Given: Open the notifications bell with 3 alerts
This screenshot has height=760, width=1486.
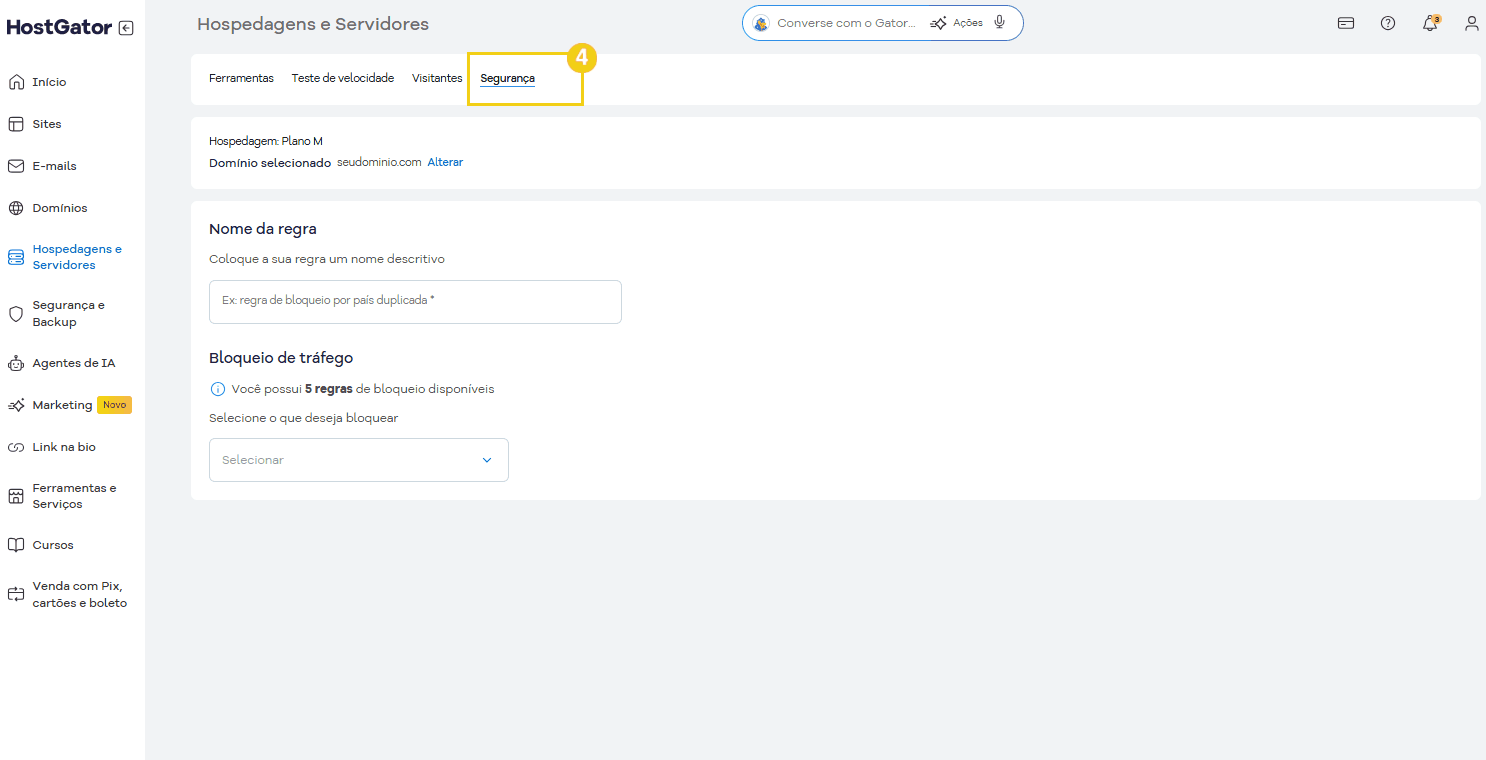Looking at the screenshot, I should (1430, 22).
